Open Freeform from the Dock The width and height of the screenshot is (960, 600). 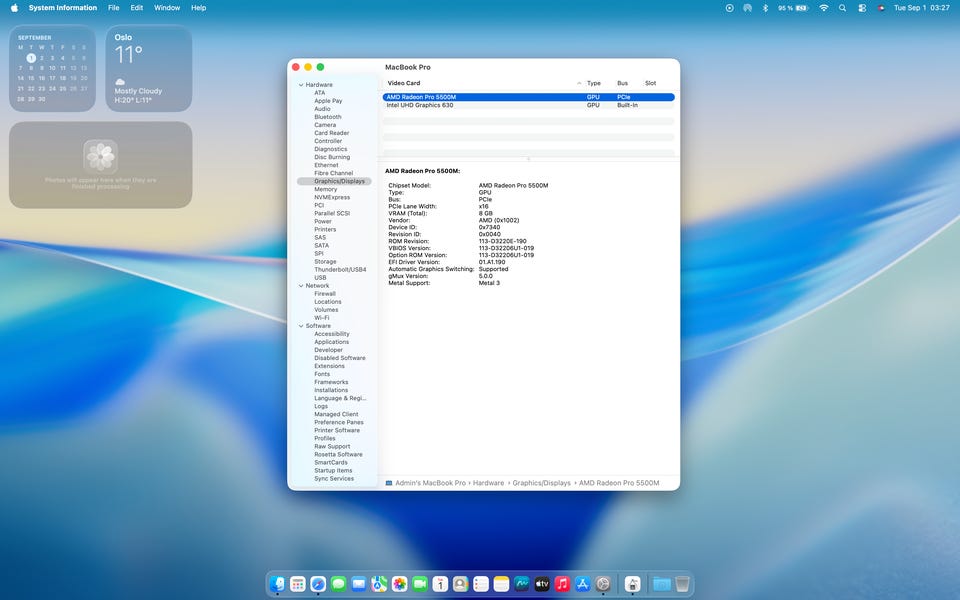522,583
